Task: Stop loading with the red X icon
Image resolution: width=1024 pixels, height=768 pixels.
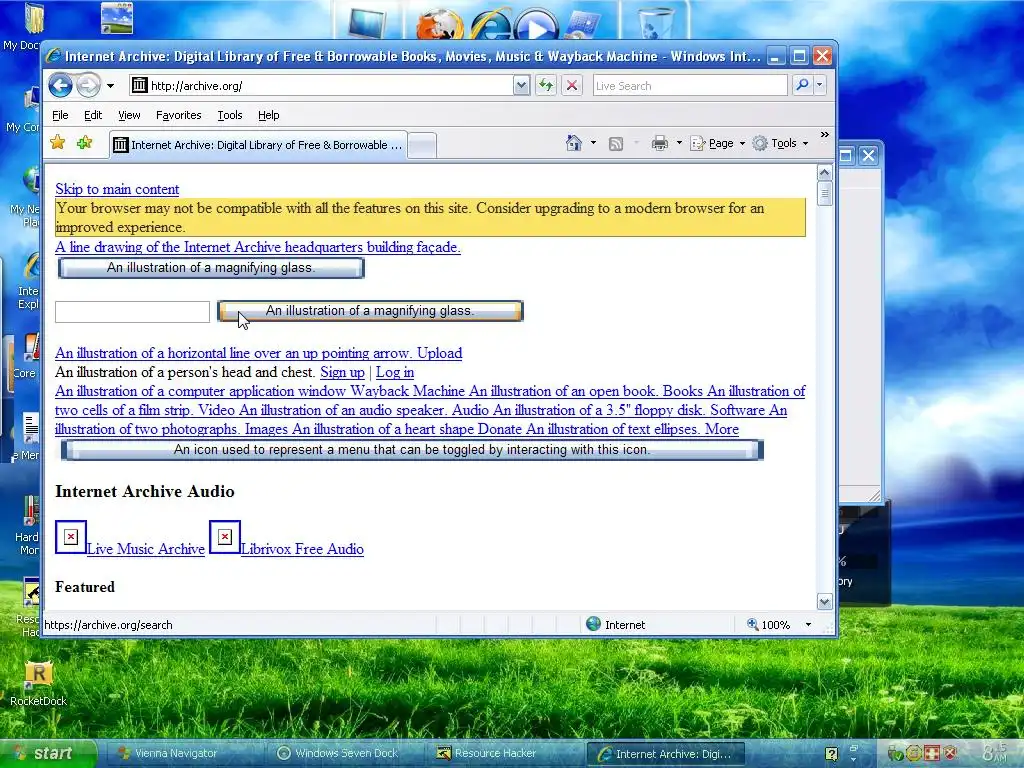Action: [x=572, y=86]
